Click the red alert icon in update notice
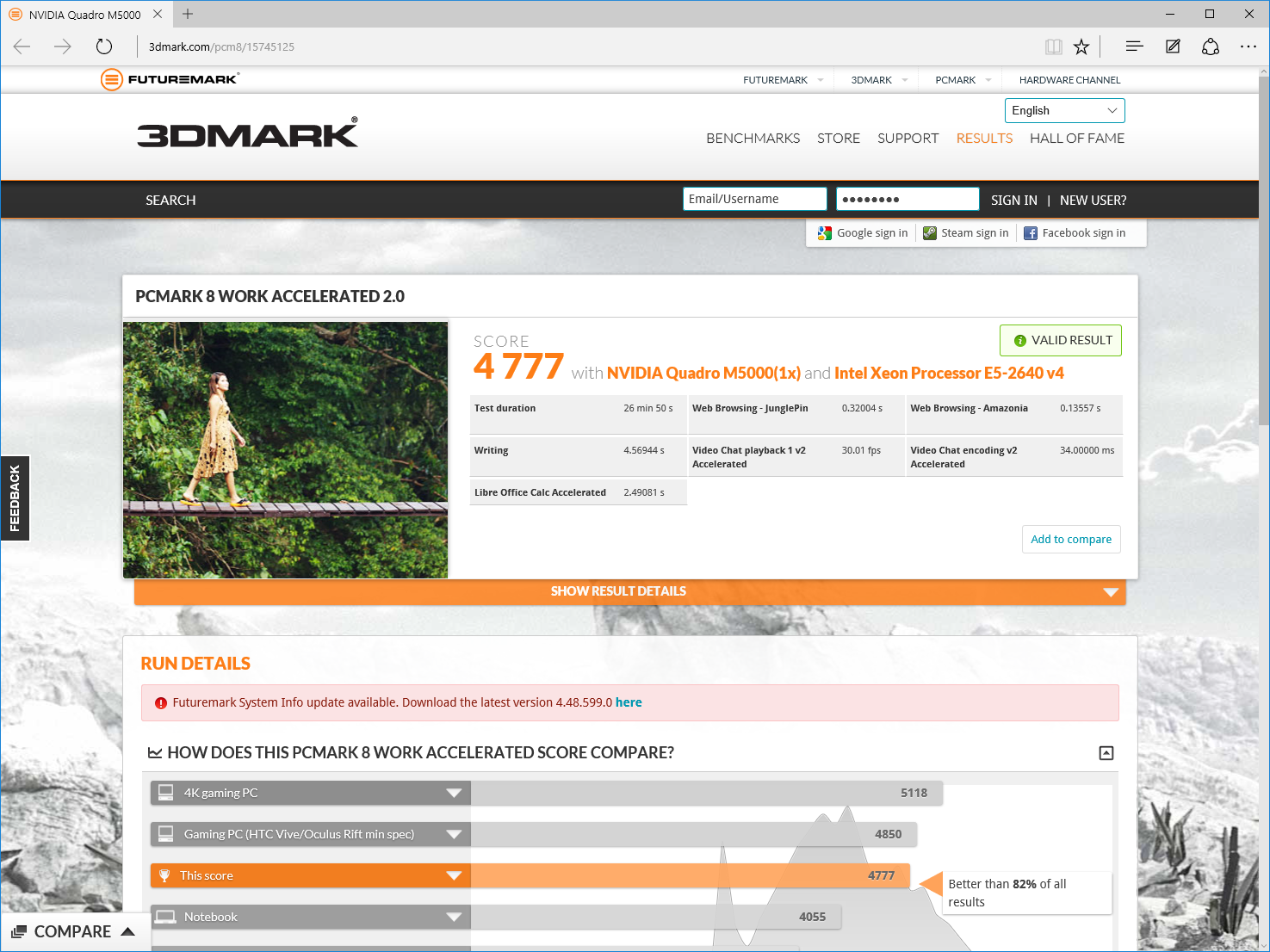 coord(160,703)
